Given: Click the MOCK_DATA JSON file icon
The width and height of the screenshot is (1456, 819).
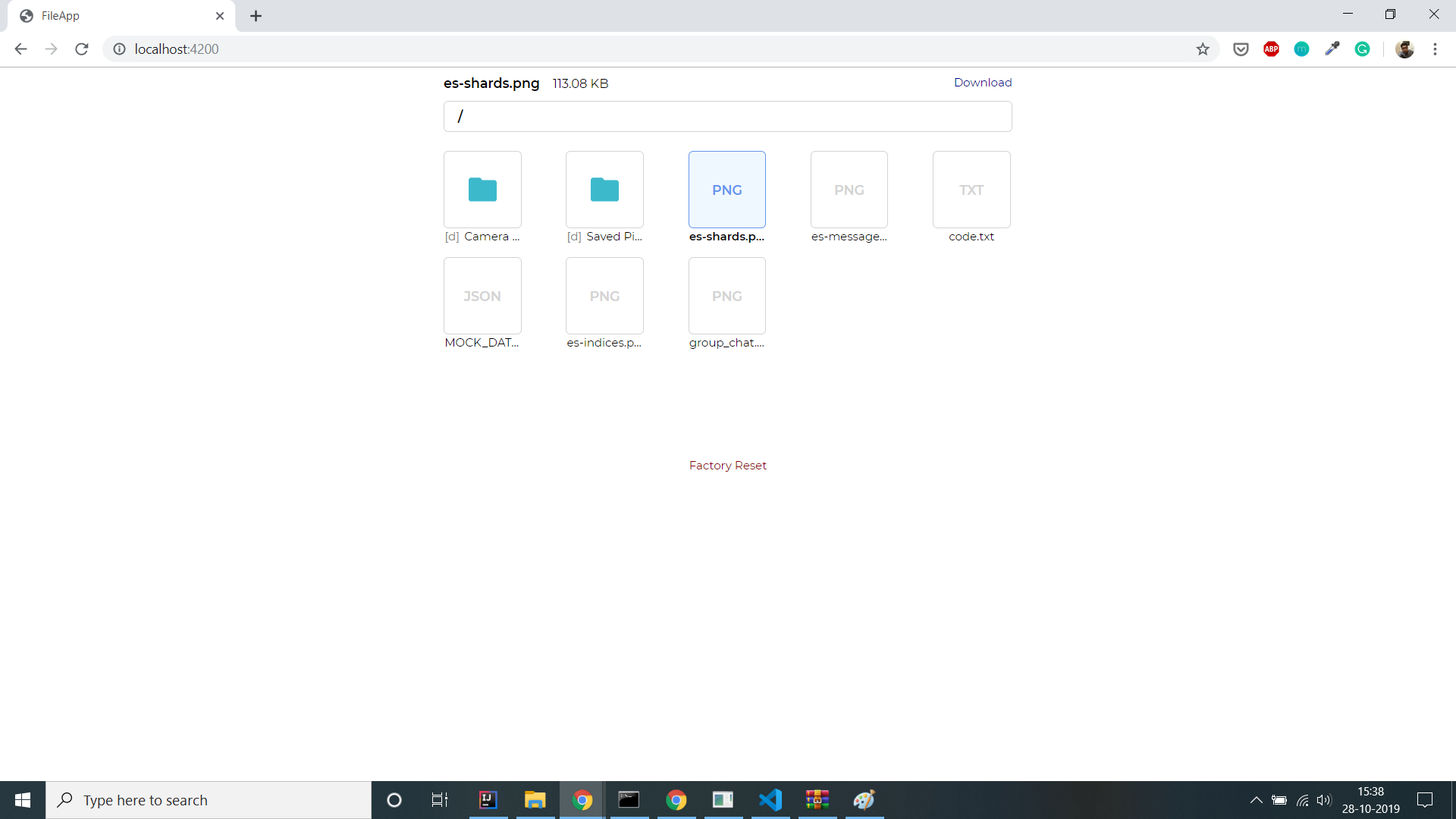Looking at the screenshot, I should pyautogui.click(x=482, y=296).
